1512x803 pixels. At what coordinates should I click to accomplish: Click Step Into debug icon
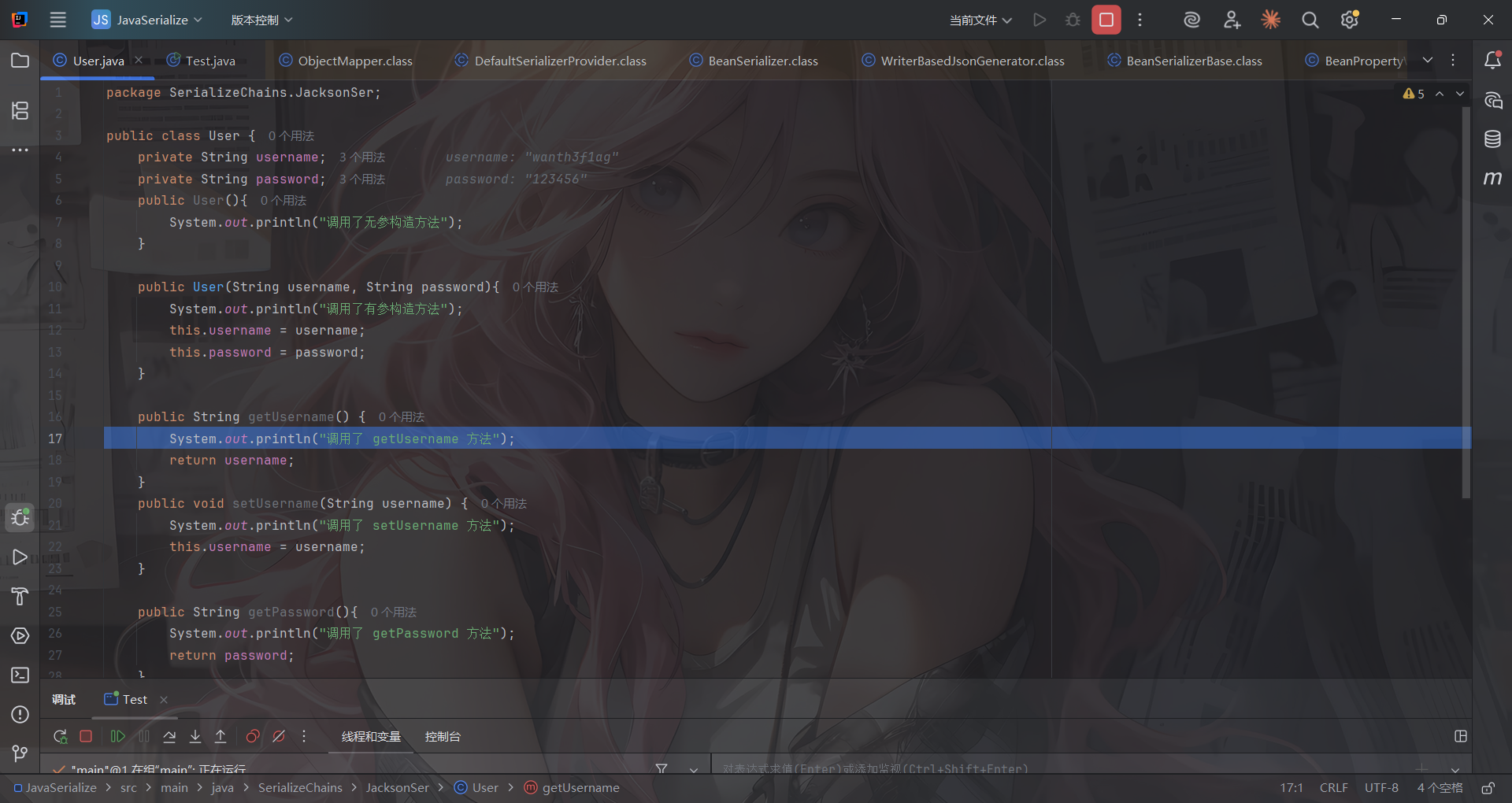(x=195, y=736)
